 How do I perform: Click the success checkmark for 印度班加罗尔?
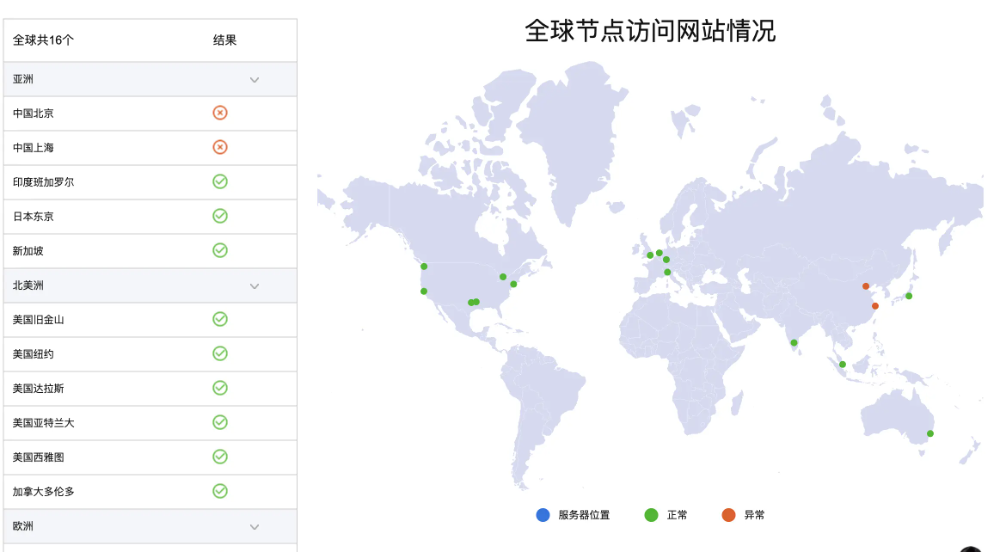coord(220,182)
